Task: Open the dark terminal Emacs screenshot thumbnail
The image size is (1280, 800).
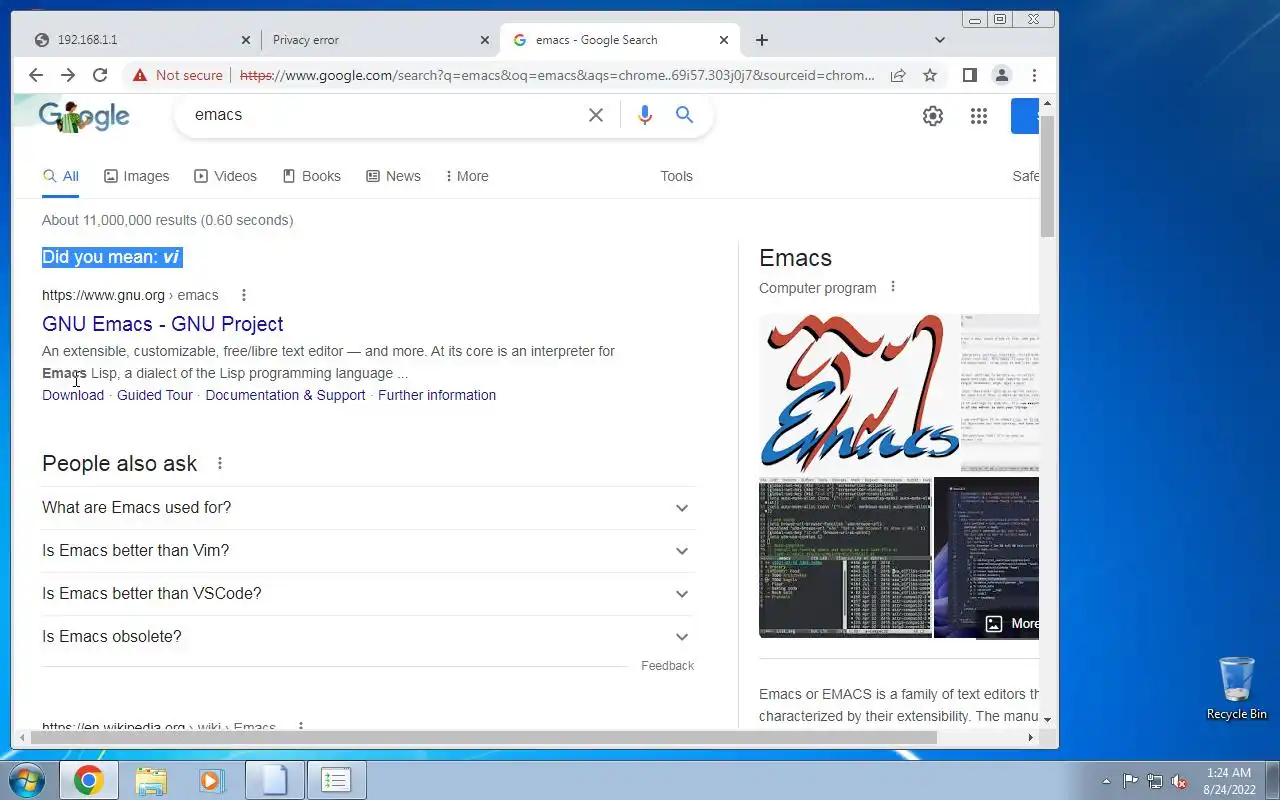Action: pyautogui.click(x=845, y=557)
